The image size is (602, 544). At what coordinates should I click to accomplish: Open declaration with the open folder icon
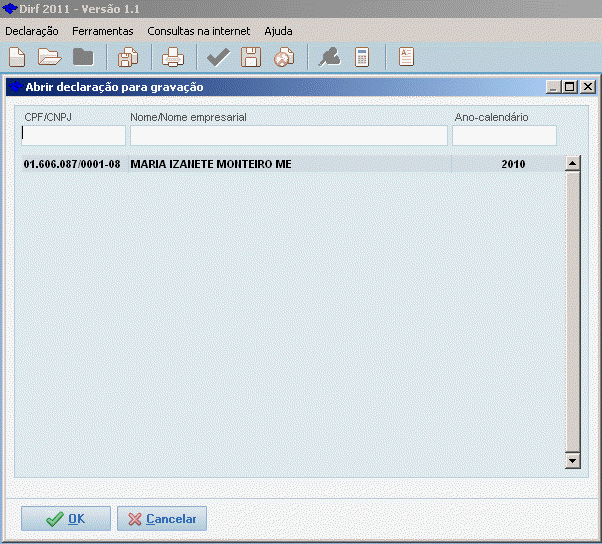click(x=50, y=57)
